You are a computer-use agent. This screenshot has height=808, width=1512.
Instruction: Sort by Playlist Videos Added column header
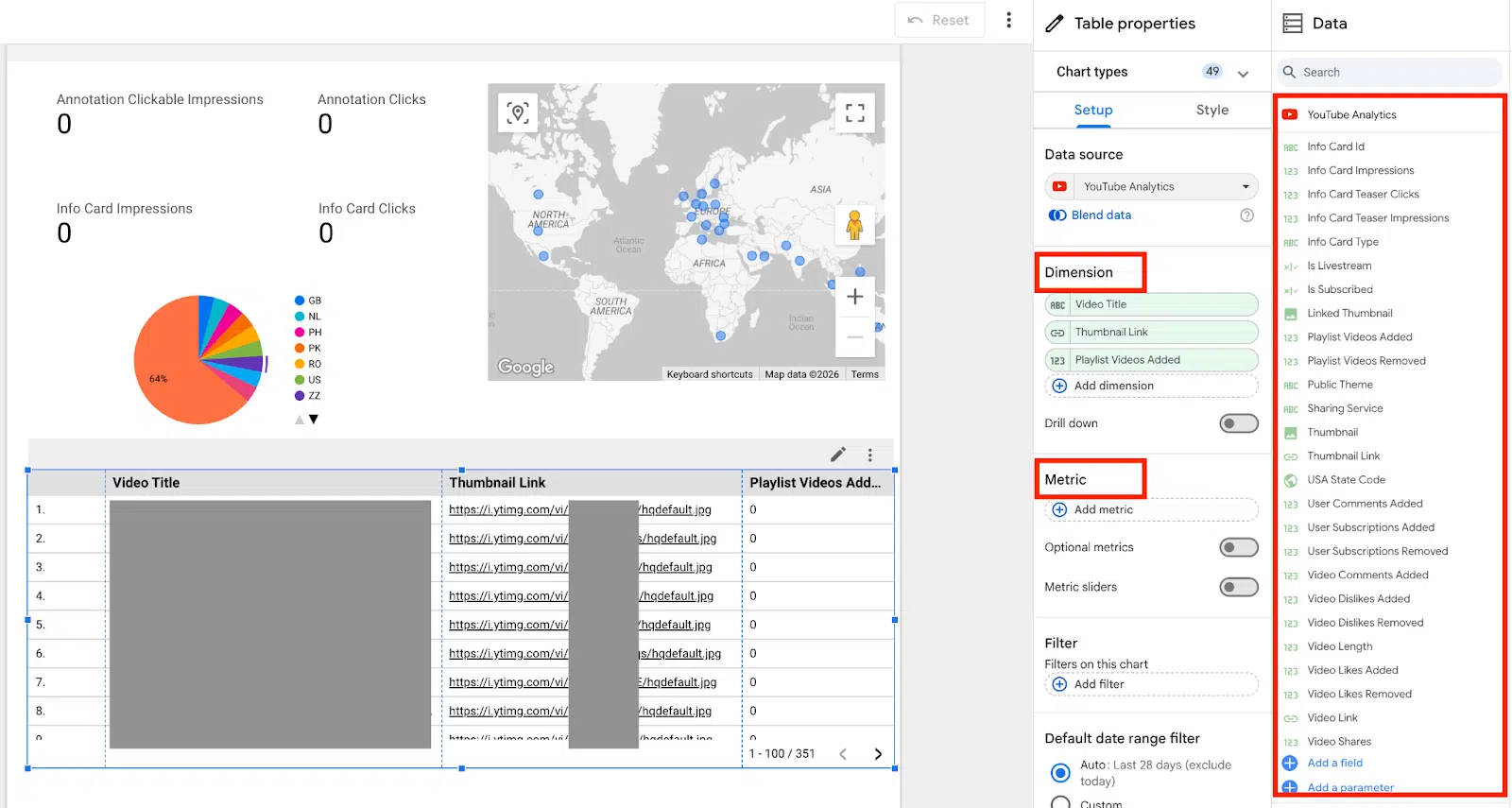816,483
